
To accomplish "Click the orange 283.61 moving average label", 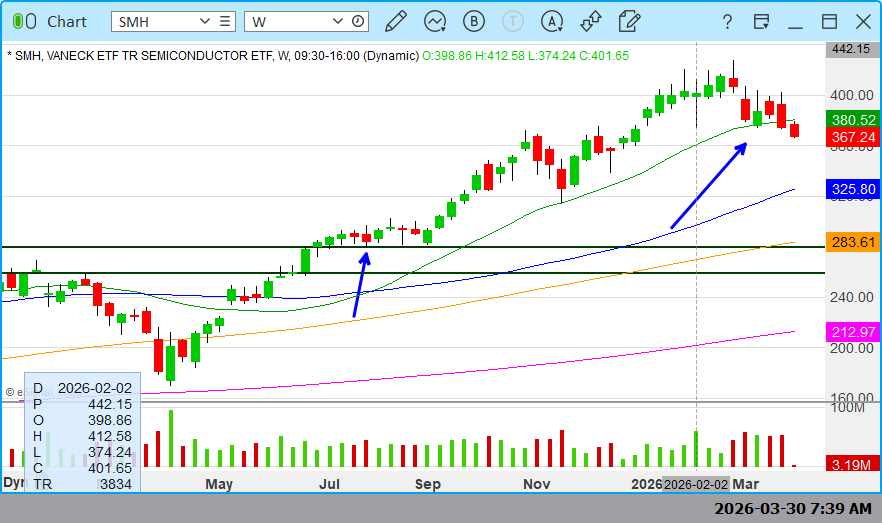I will coord(853,242).
